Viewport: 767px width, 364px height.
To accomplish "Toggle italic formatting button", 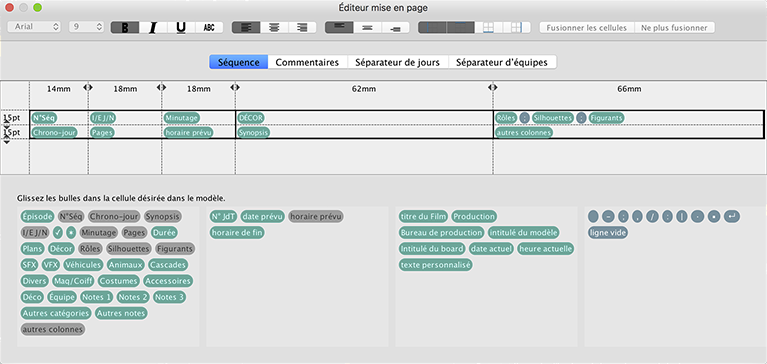I will point(153,27).
